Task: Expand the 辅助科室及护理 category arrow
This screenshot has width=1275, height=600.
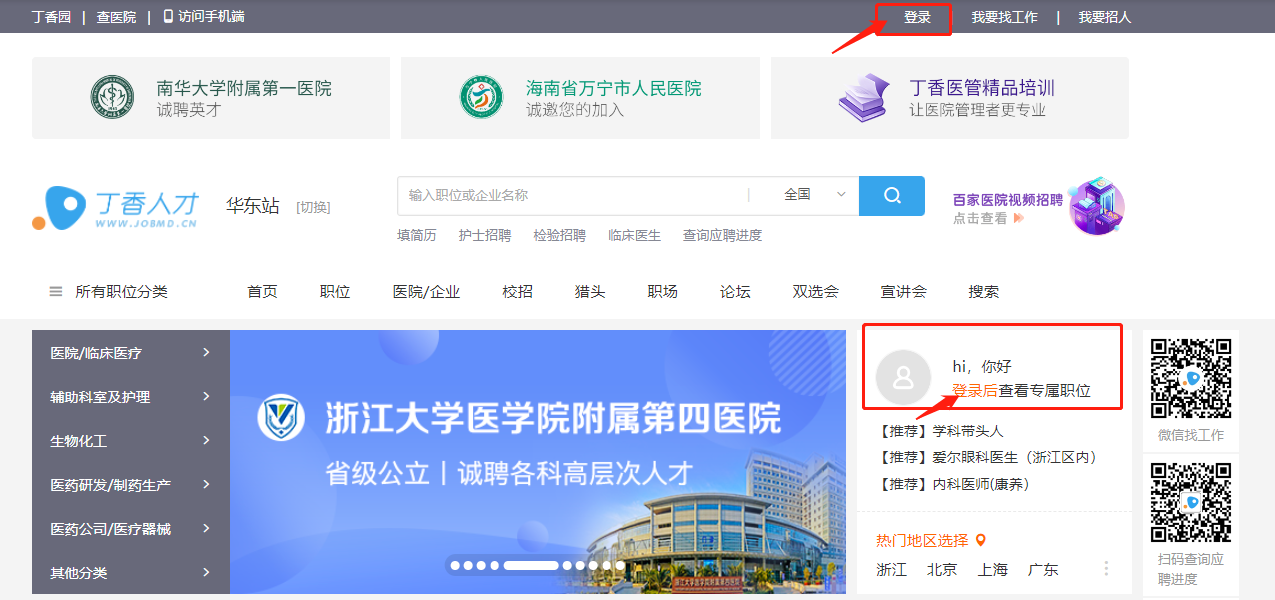Action: tap(206, 396)
